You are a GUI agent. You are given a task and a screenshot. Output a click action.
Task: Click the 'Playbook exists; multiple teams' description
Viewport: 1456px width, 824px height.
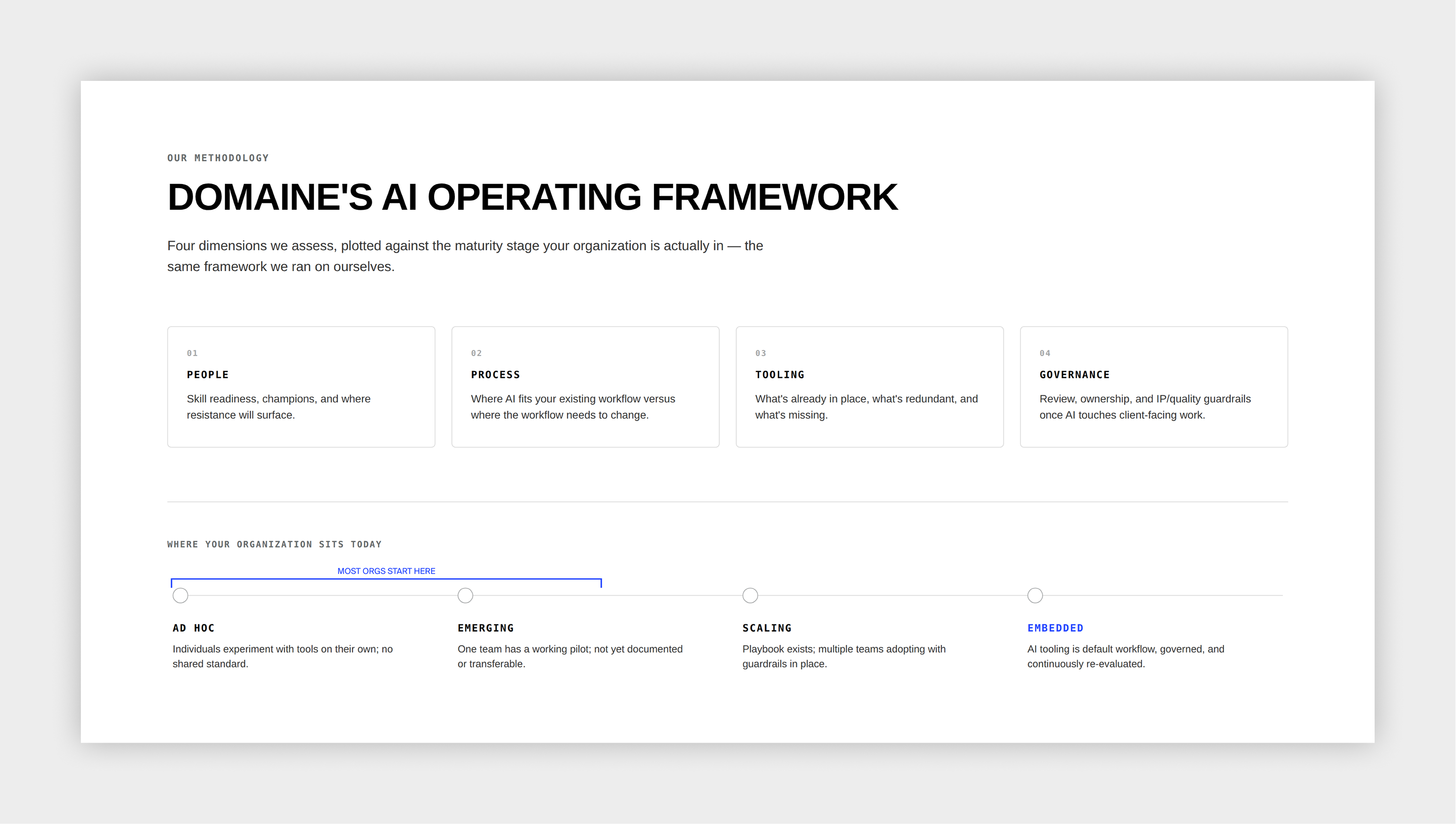tap(844, 657)
